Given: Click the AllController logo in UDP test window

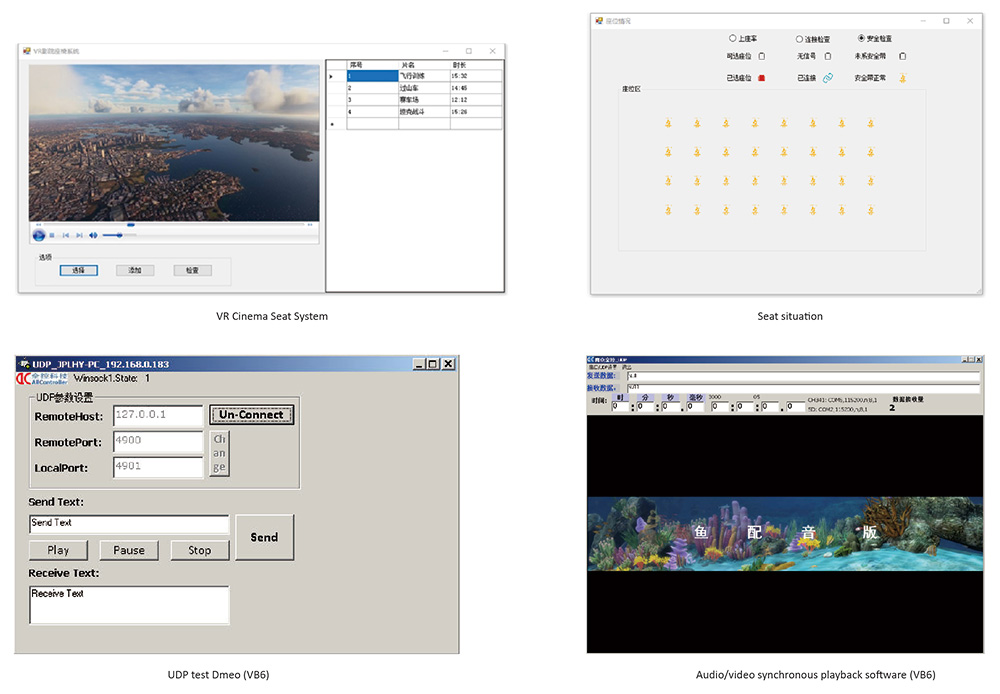Looking at the screenshot, I should [42, 378].
